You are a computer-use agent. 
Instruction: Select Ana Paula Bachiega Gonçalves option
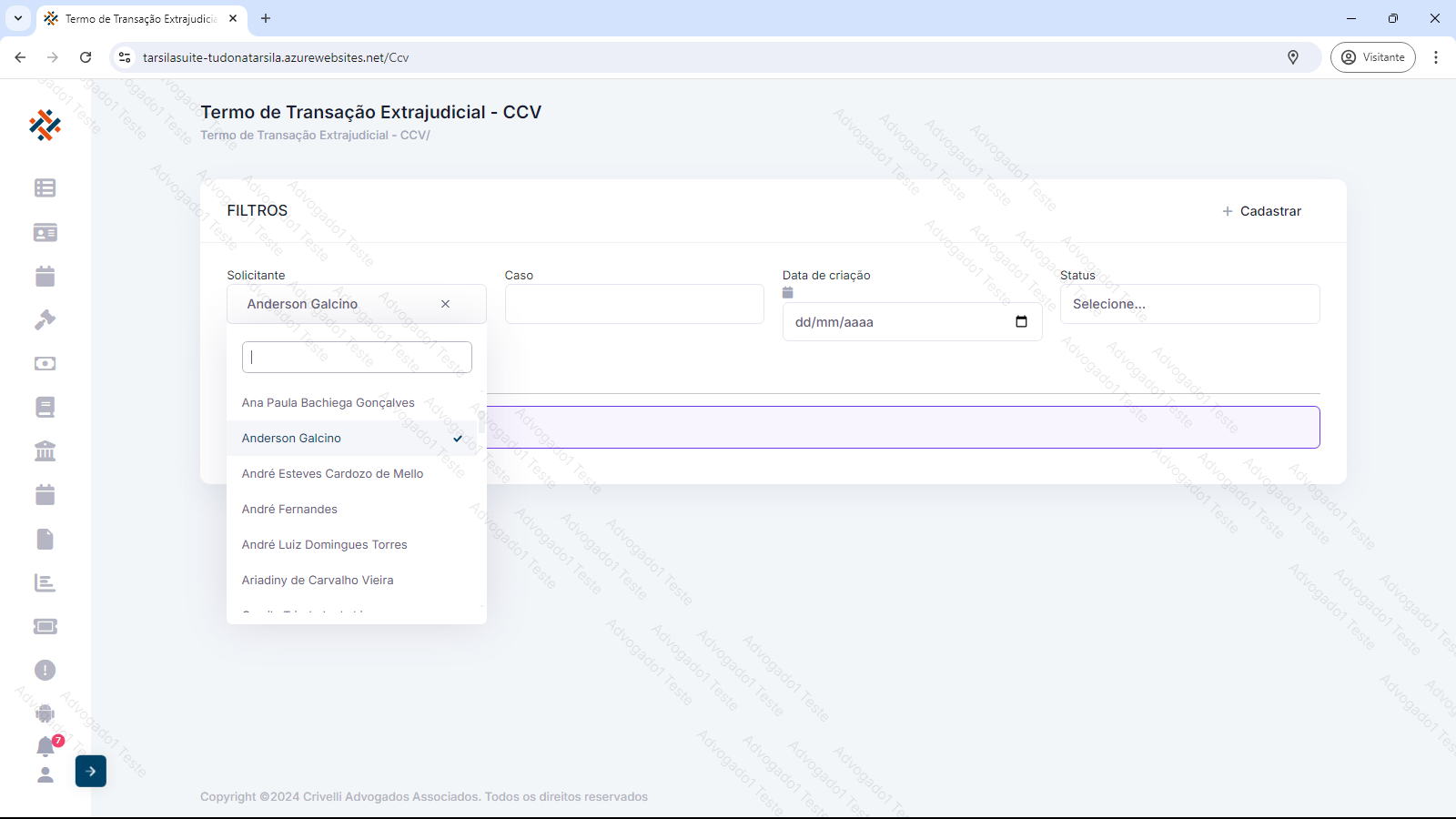[328, 403]
